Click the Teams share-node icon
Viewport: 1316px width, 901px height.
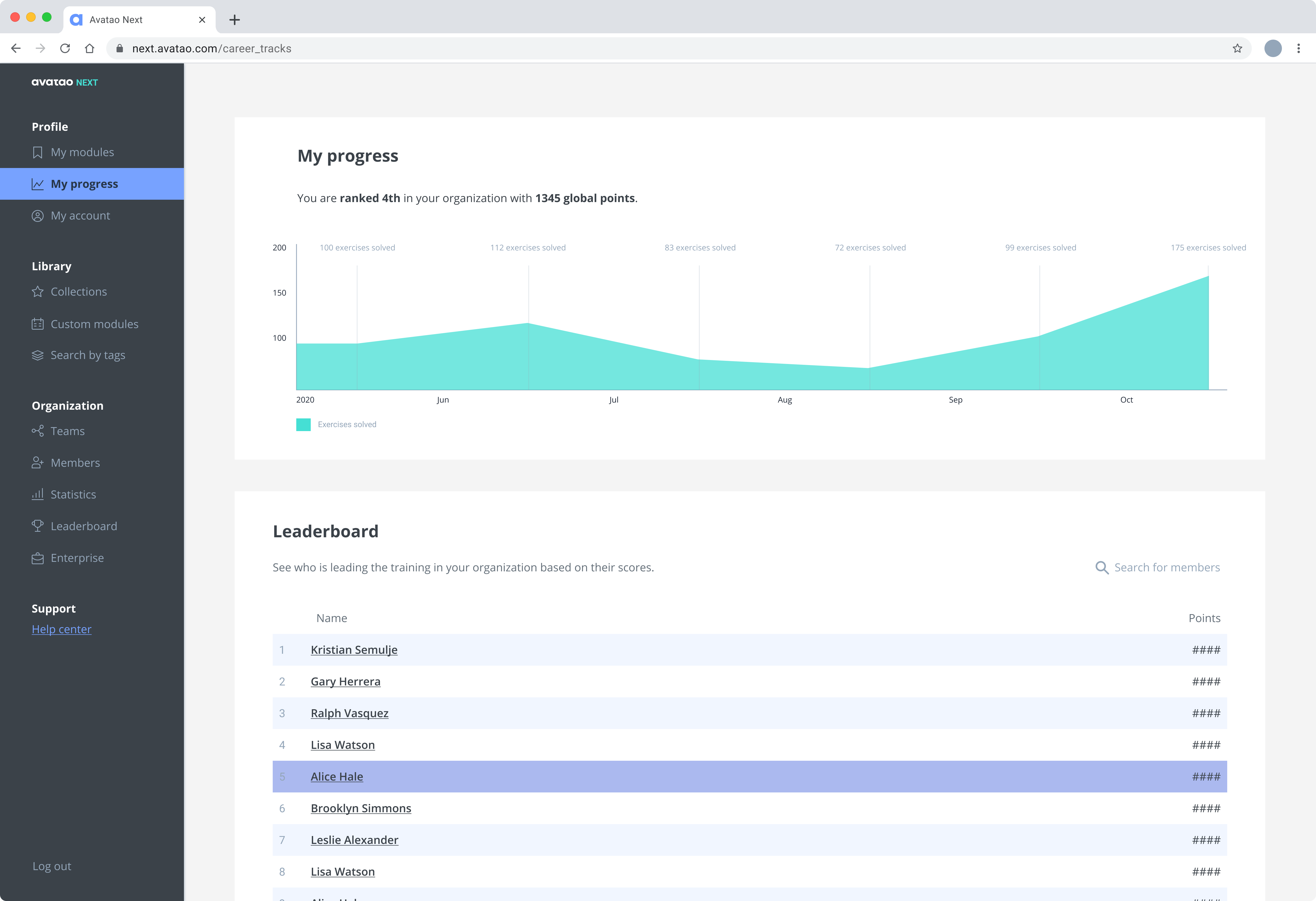click(37, 431)
